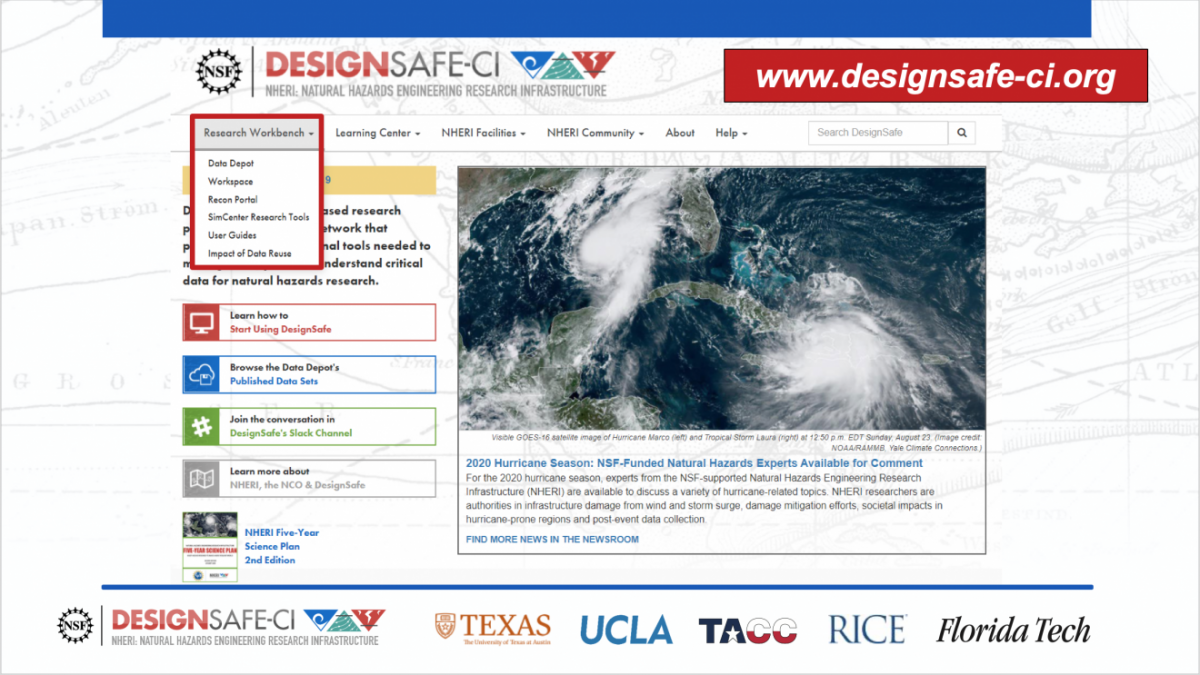Select Data Depot from the menu

tap(231, 163)
